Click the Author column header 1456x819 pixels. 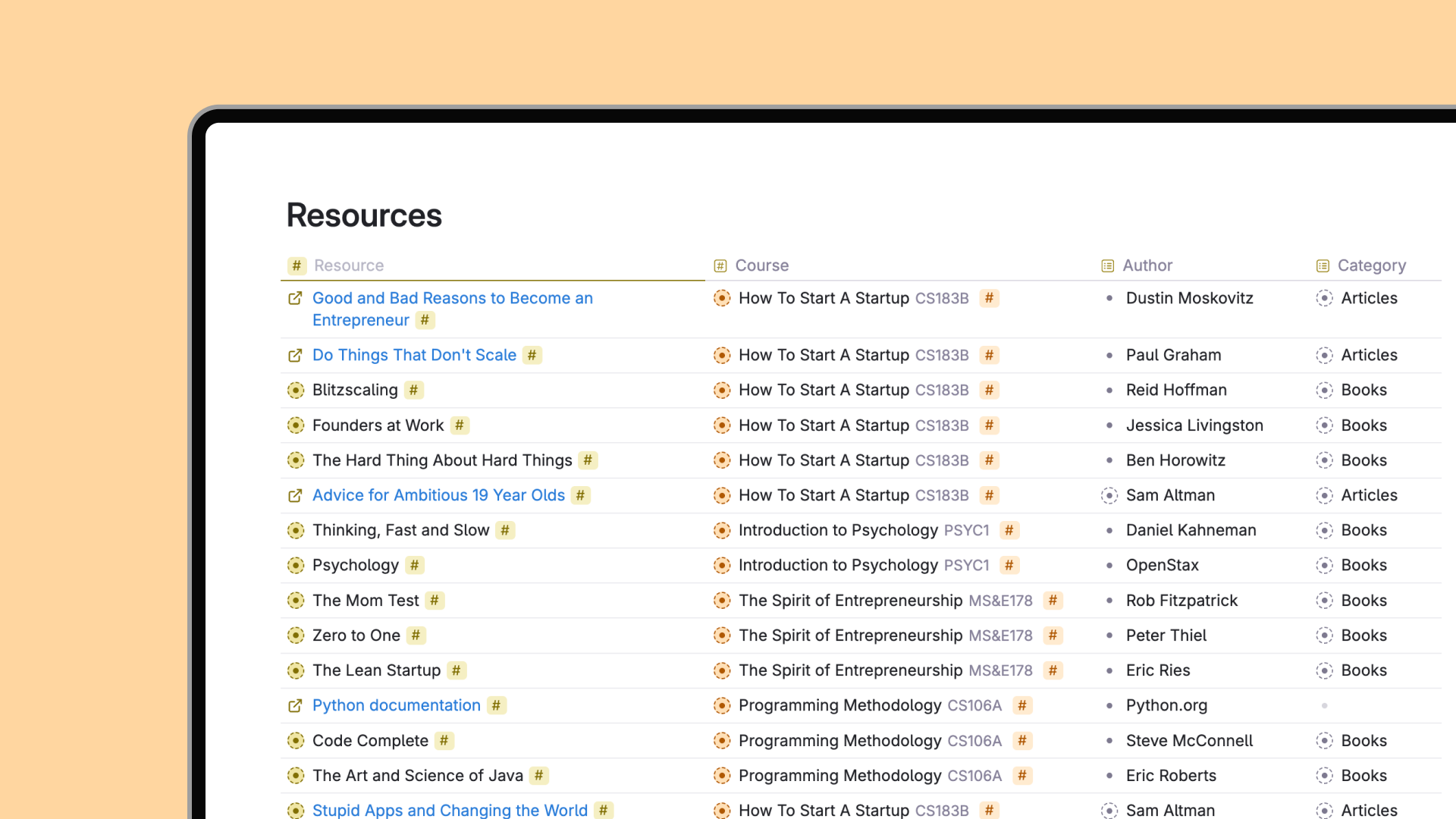(1147, 266)
